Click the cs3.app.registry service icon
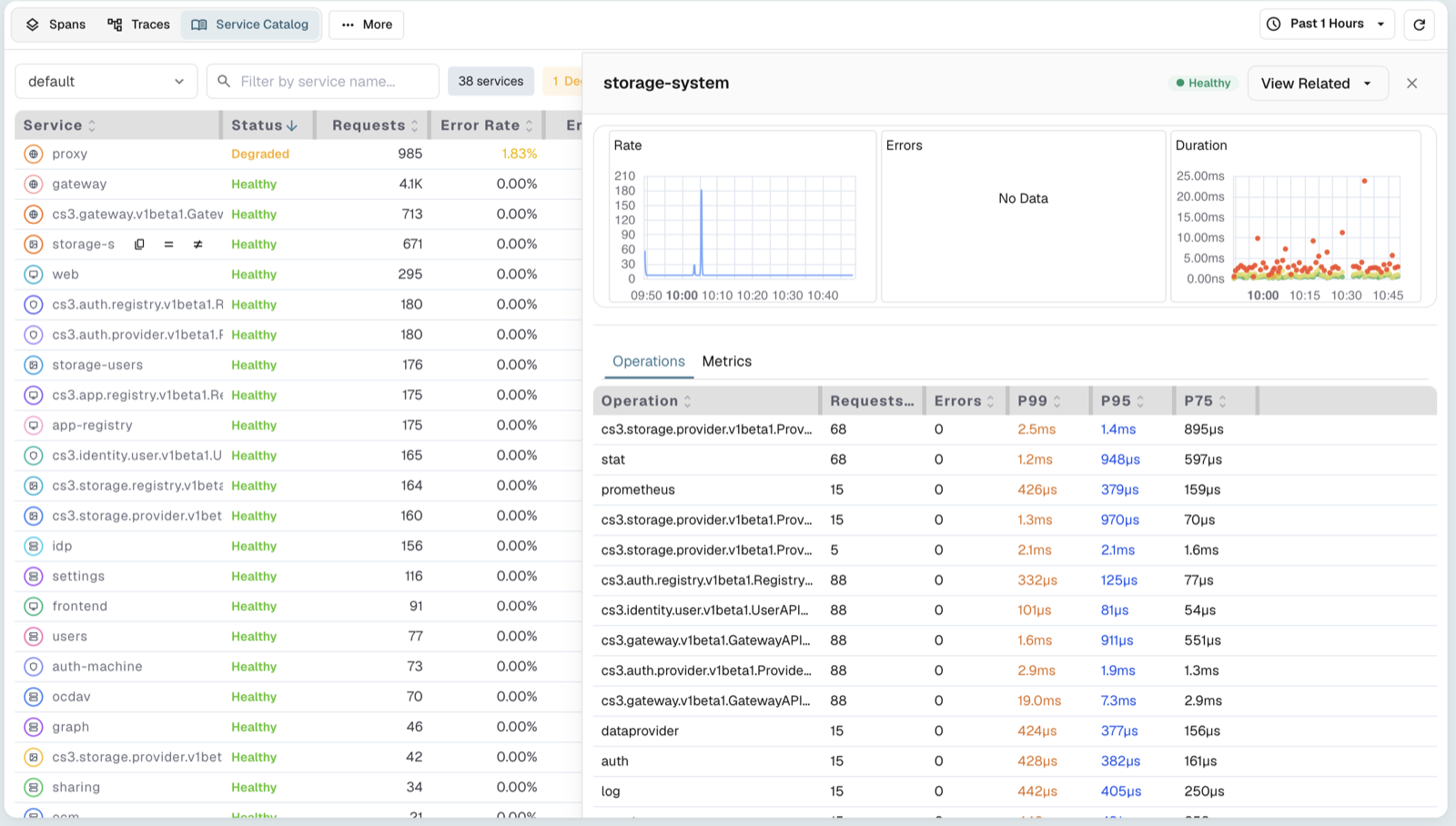1456x826 pixels. tap(34, 395)
